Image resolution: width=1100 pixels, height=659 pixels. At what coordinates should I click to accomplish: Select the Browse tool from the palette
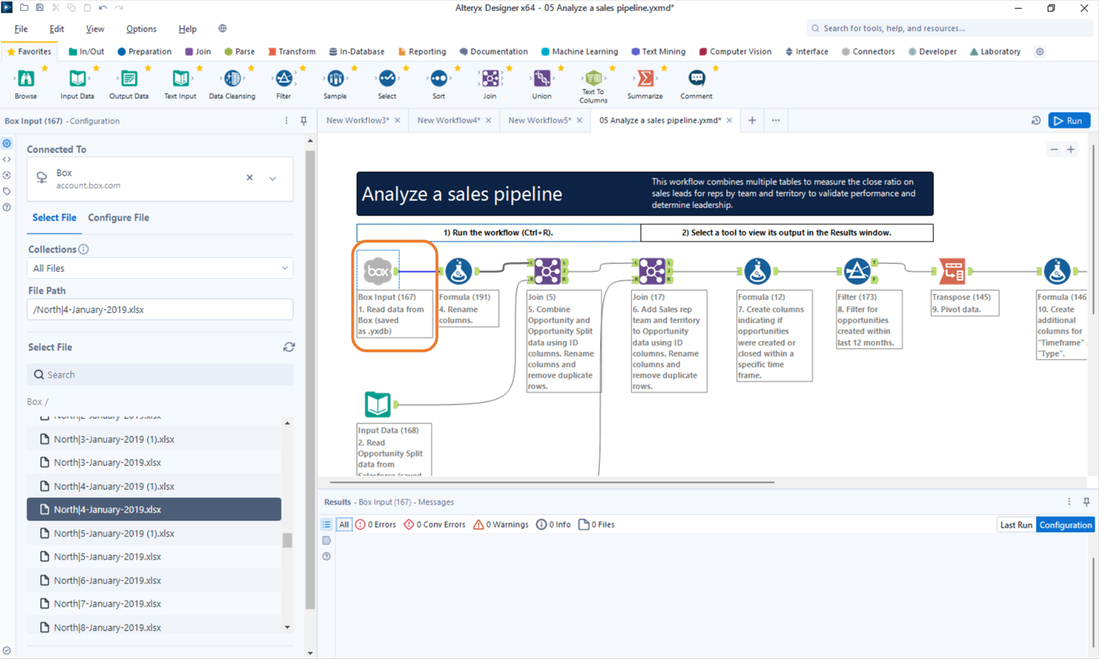[x=27, y=76]
